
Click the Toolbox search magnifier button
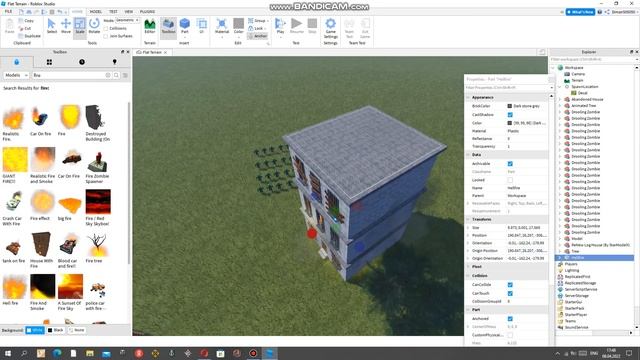(x=116, y=75)
